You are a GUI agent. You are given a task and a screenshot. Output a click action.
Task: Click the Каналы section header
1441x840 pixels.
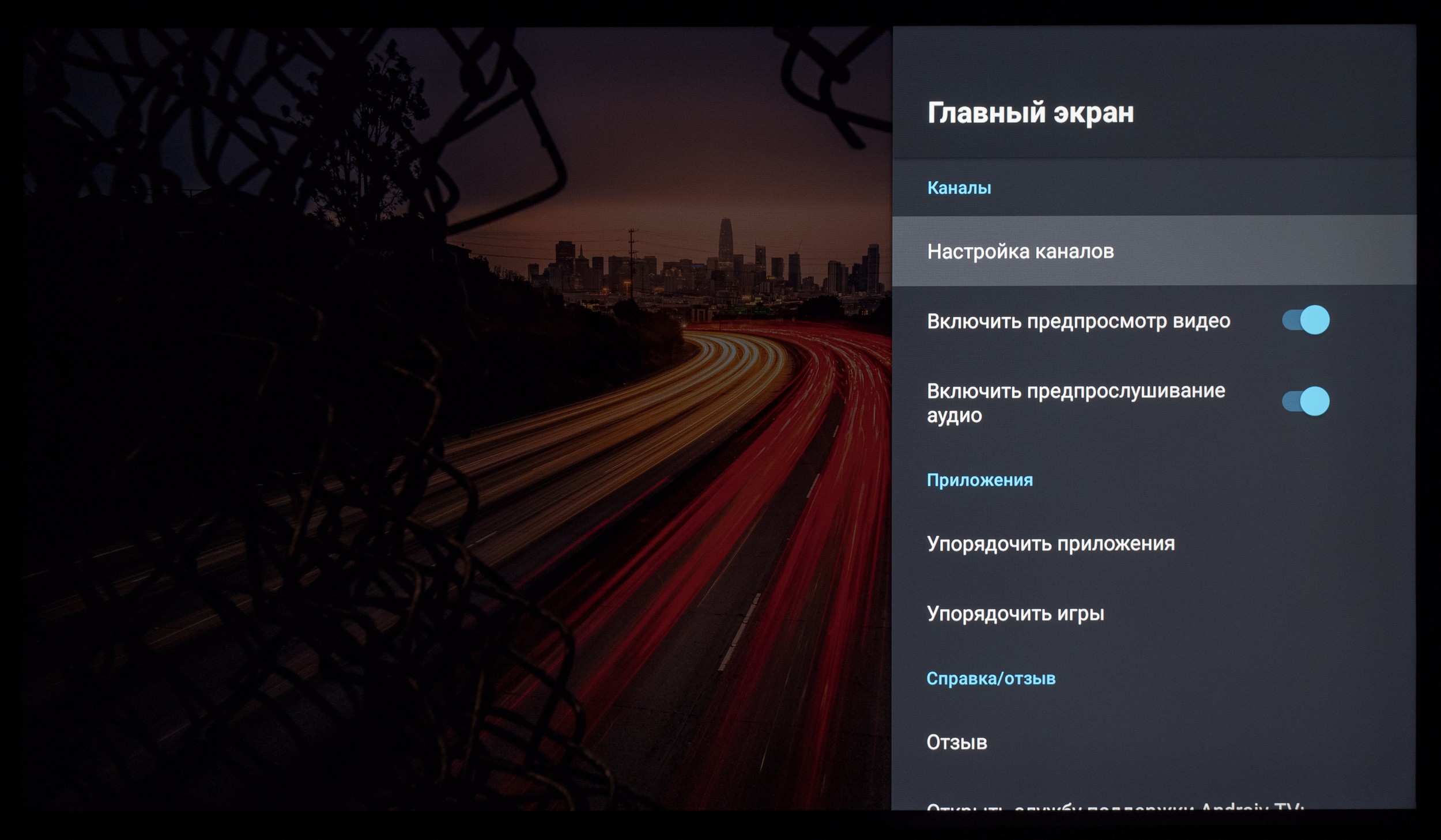tap(959, 188)
